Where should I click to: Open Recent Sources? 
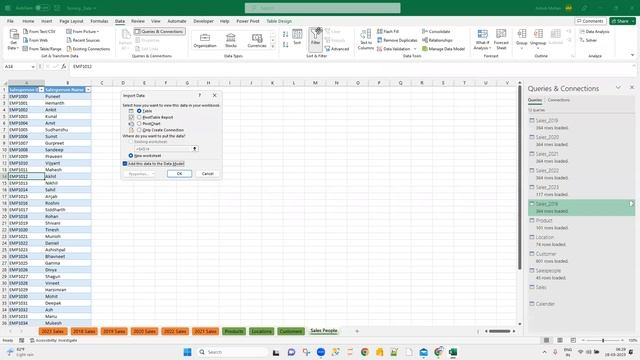tap(83, 40)
